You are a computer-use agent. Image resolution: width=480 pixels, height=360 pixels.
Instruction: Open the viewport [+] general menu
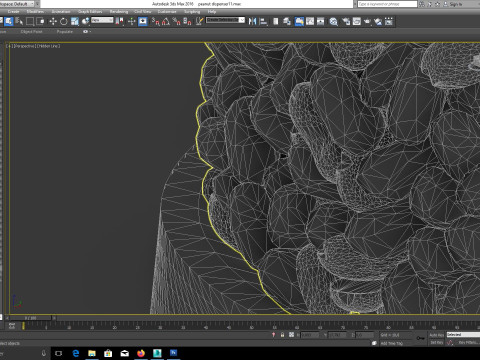[x=10, y=46]
